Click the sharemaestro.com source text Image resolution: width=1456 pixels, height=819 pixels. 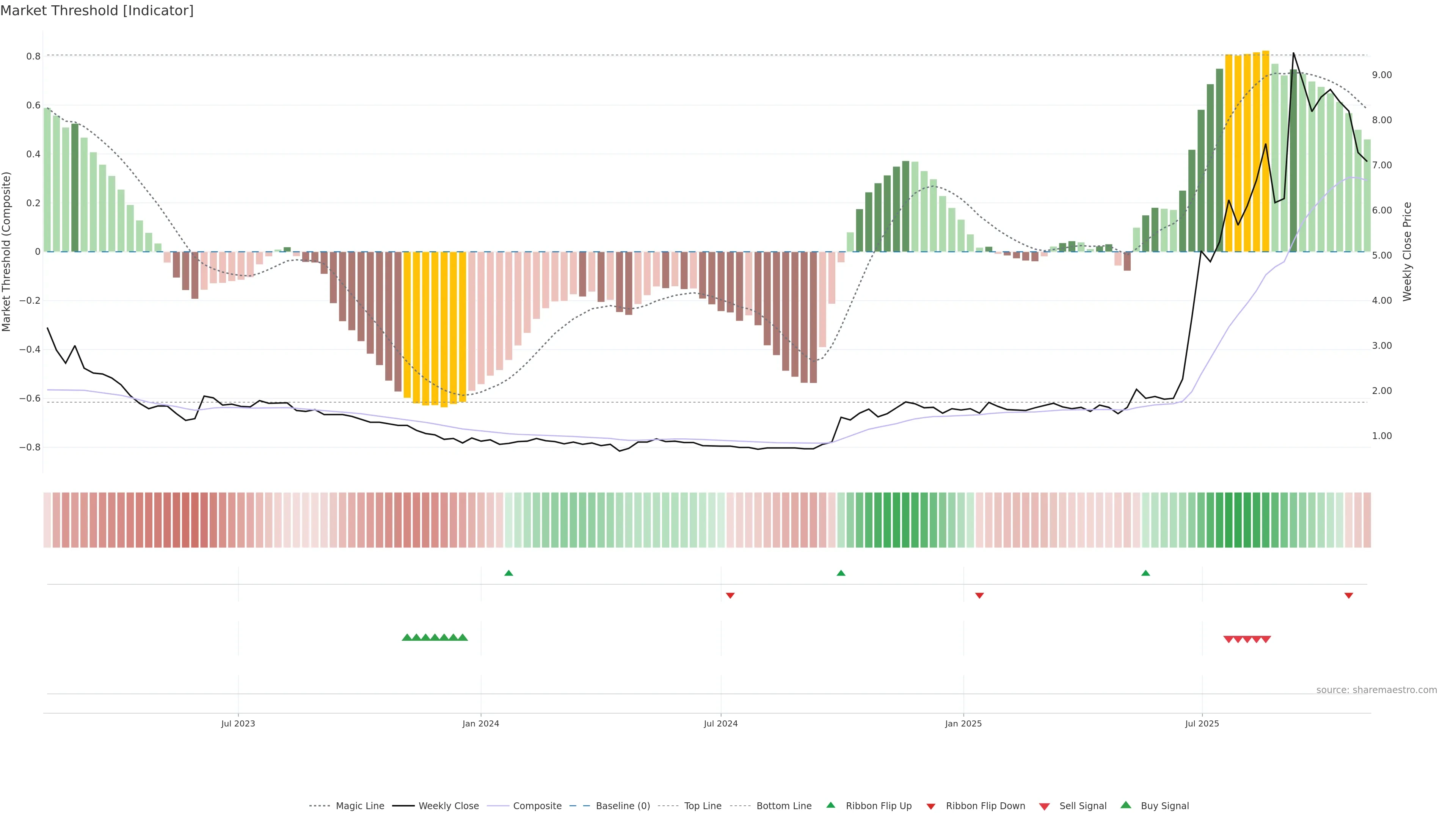point(1376,690)
